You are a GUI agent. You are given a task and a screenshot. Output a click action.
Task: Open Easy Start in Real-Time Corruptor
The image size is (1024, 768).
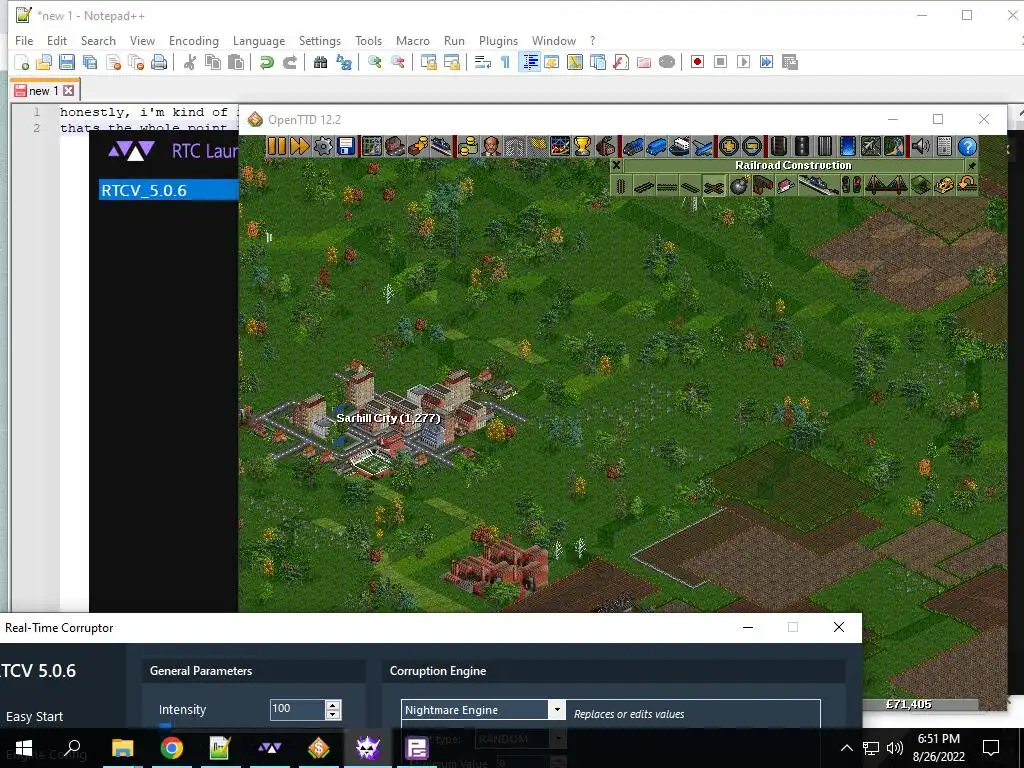pyautogui.click(x=34, y=716)
